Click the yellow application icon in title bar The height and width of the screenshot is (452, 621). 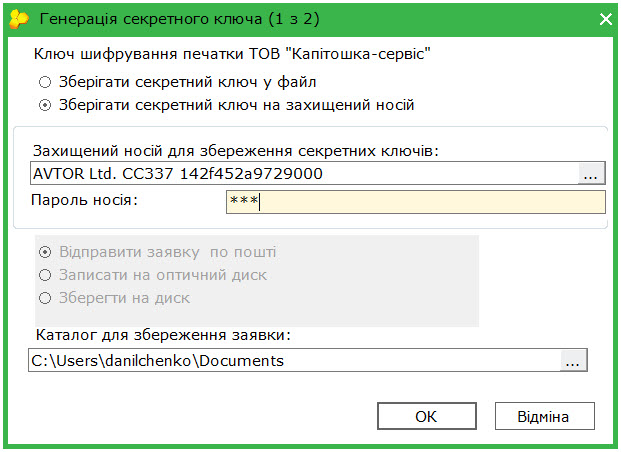[19, 19]
